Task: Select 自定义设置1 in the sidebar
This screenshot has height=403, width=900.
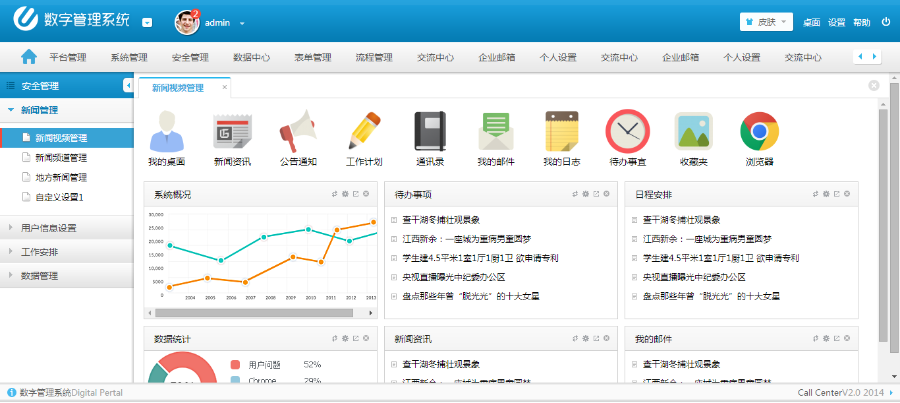Action: (x=60, y=197)
